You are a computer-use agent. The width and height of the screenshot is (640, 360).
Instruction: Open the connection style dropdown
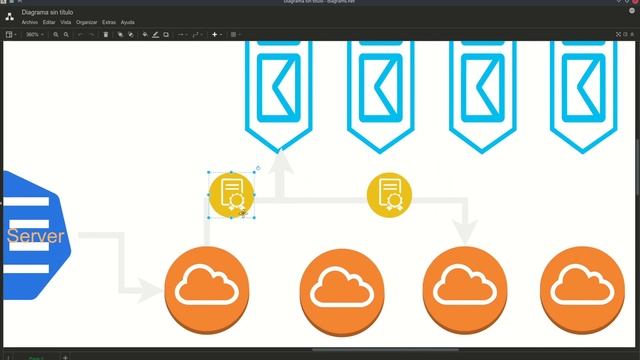tap(182, 35)
